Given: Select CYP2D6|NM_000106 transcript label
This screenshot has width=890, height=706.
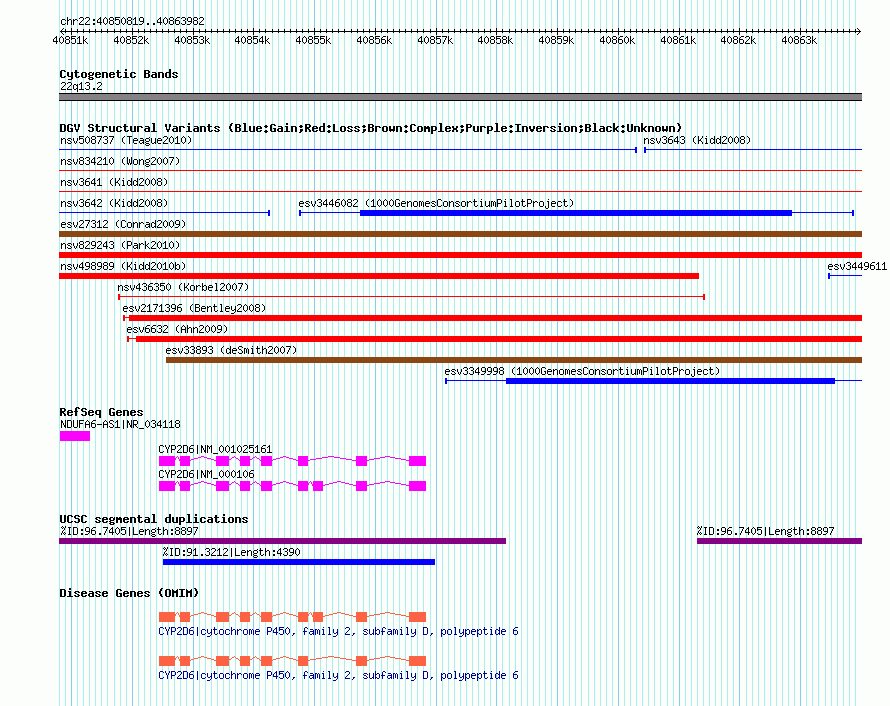Looking at the screenshot, I should click(x=206, y=474).
